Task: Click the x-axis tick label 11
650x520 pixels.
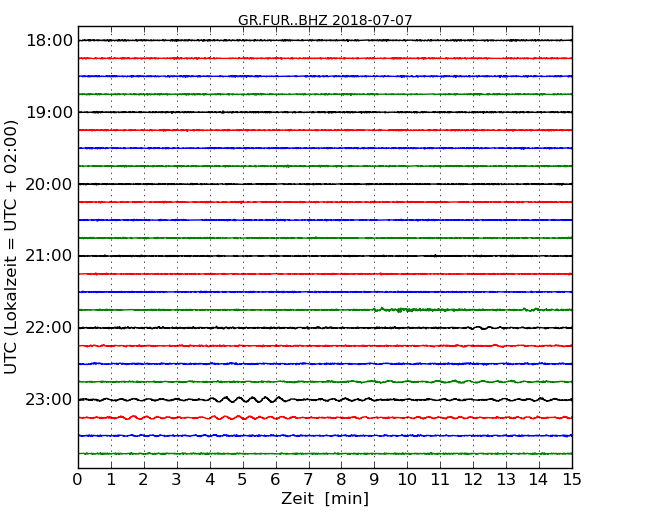Action: pyautogui.click(x=440, y=480)
